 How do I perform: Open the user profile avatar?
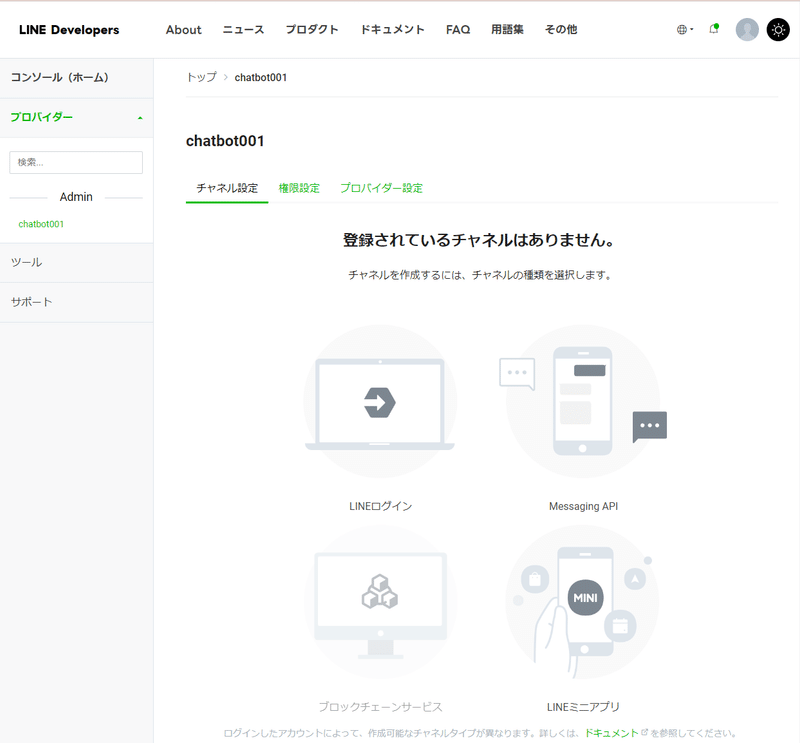tap(747, 30)
